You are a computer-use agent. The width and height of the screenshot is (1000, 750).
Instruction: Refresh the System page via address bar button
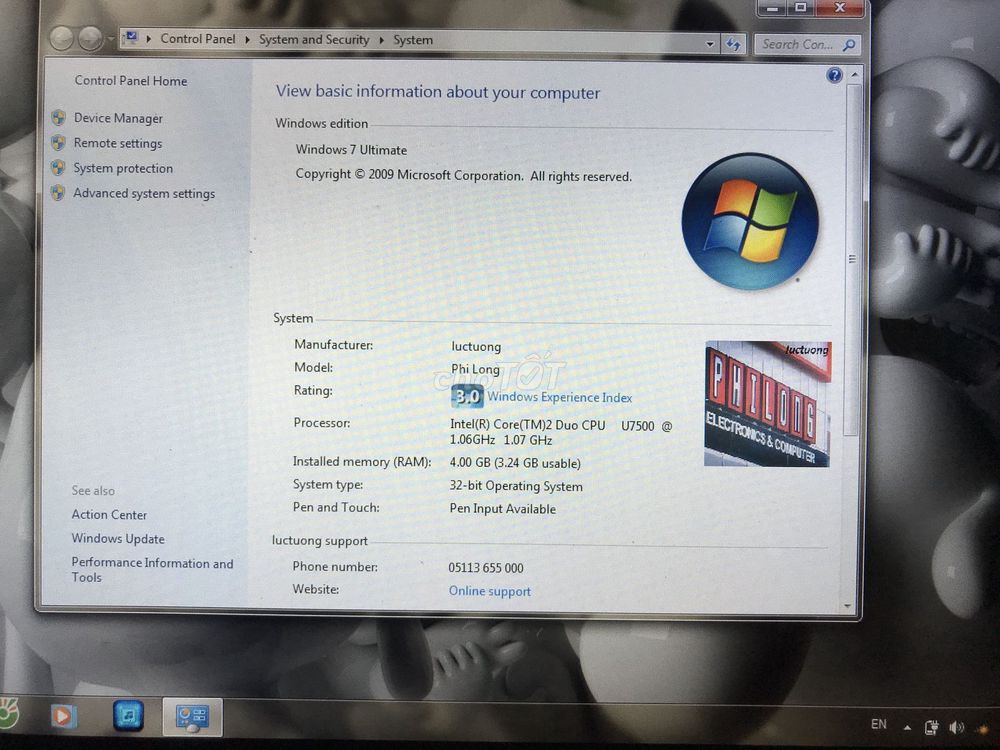(x=733, y=44)
